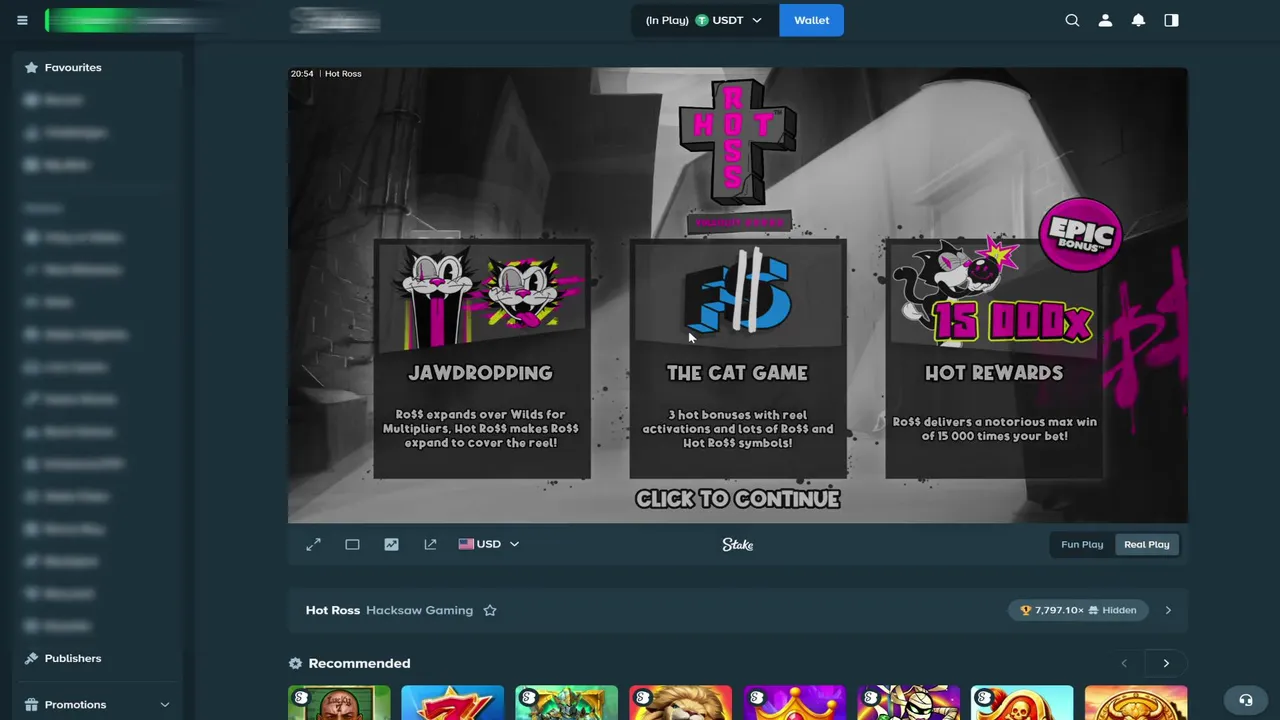Open the 7,797.10× Hidden win badge
Viewport: 1280px width, 720px height.
(1078, 610)
